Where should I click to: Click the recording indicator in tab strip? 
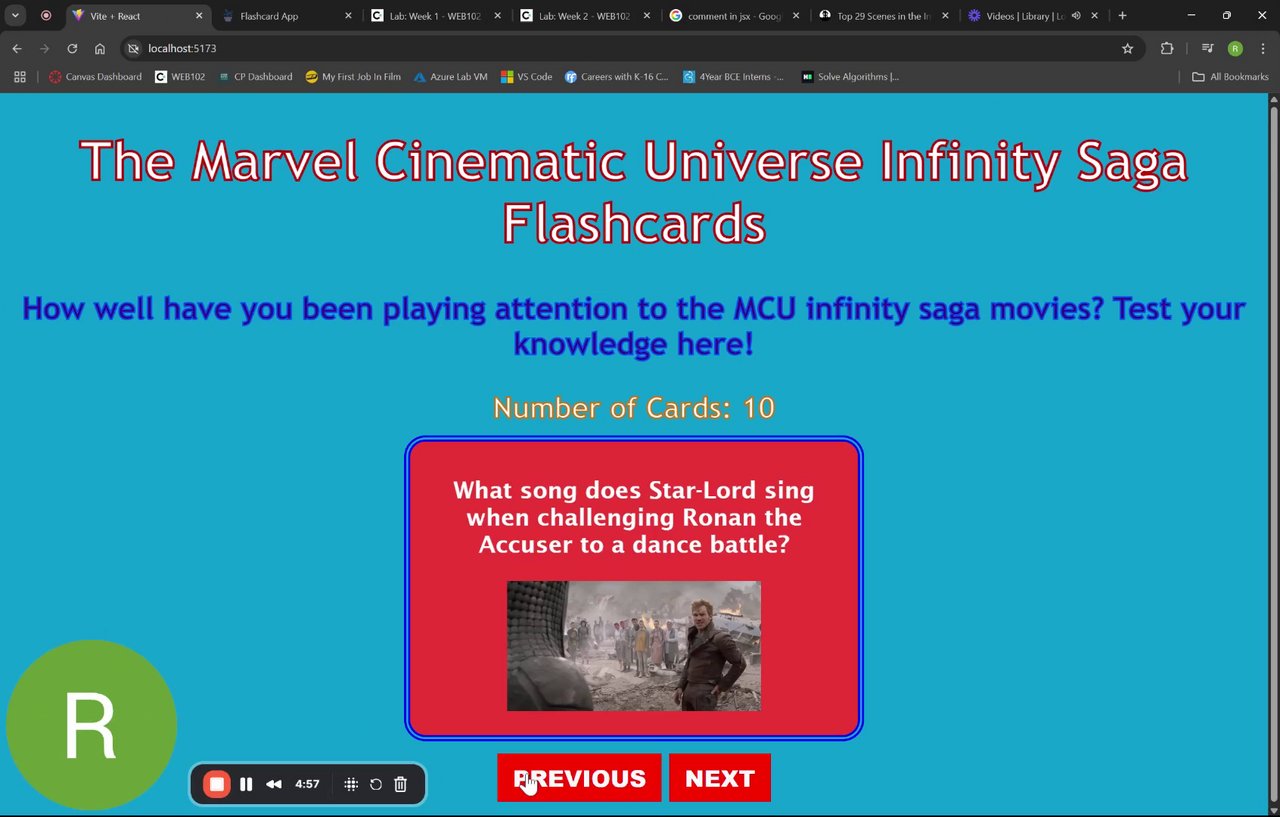click(x=46, y=16)
